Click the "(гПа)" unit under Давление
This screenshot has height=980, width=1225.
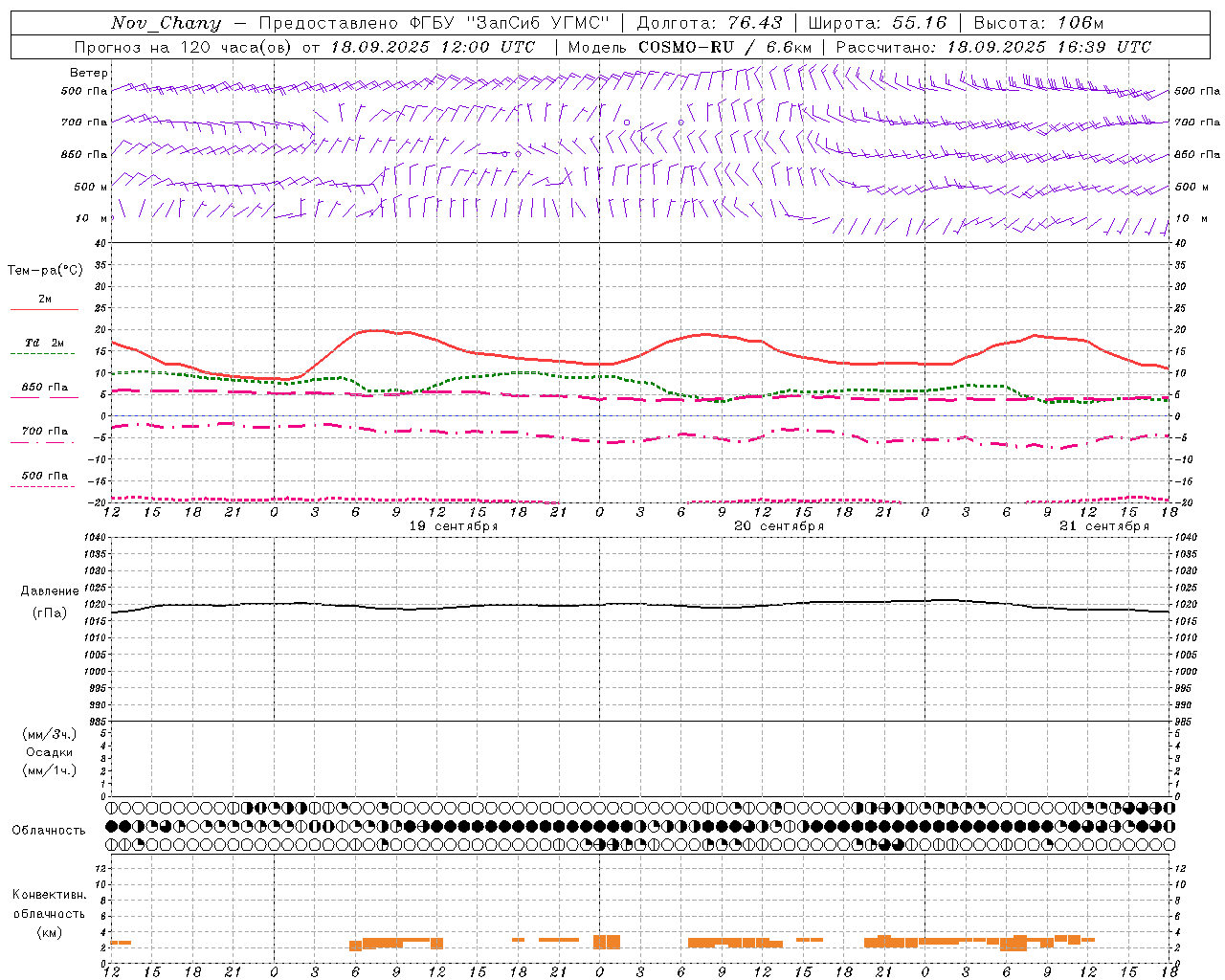(50, 613)
